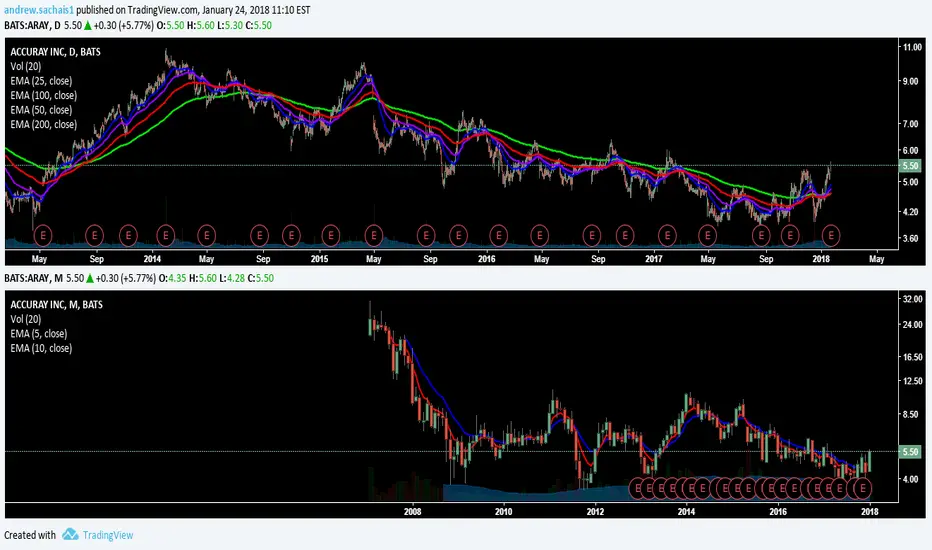This screenshot has width=932, height=550.
Task: Click the 'ACCURAY INC, D, BATS' chart title
Action: tap(55, 52)
